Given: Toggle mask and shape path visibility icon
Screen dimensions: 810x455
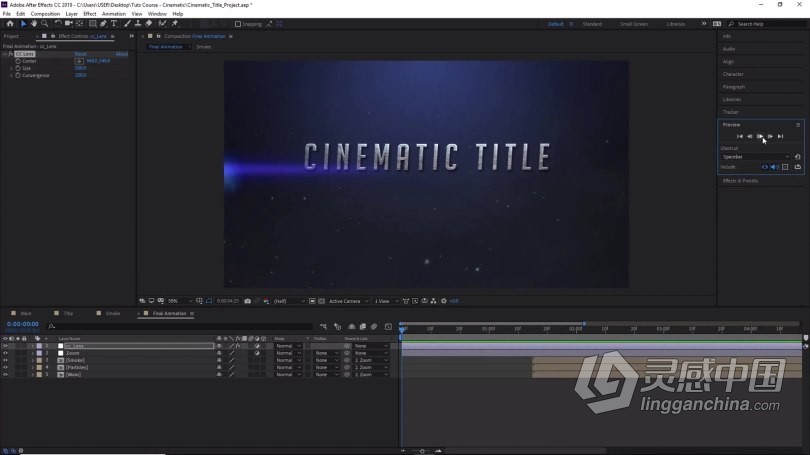Looking at the screenshot, I should pos(209,301).
